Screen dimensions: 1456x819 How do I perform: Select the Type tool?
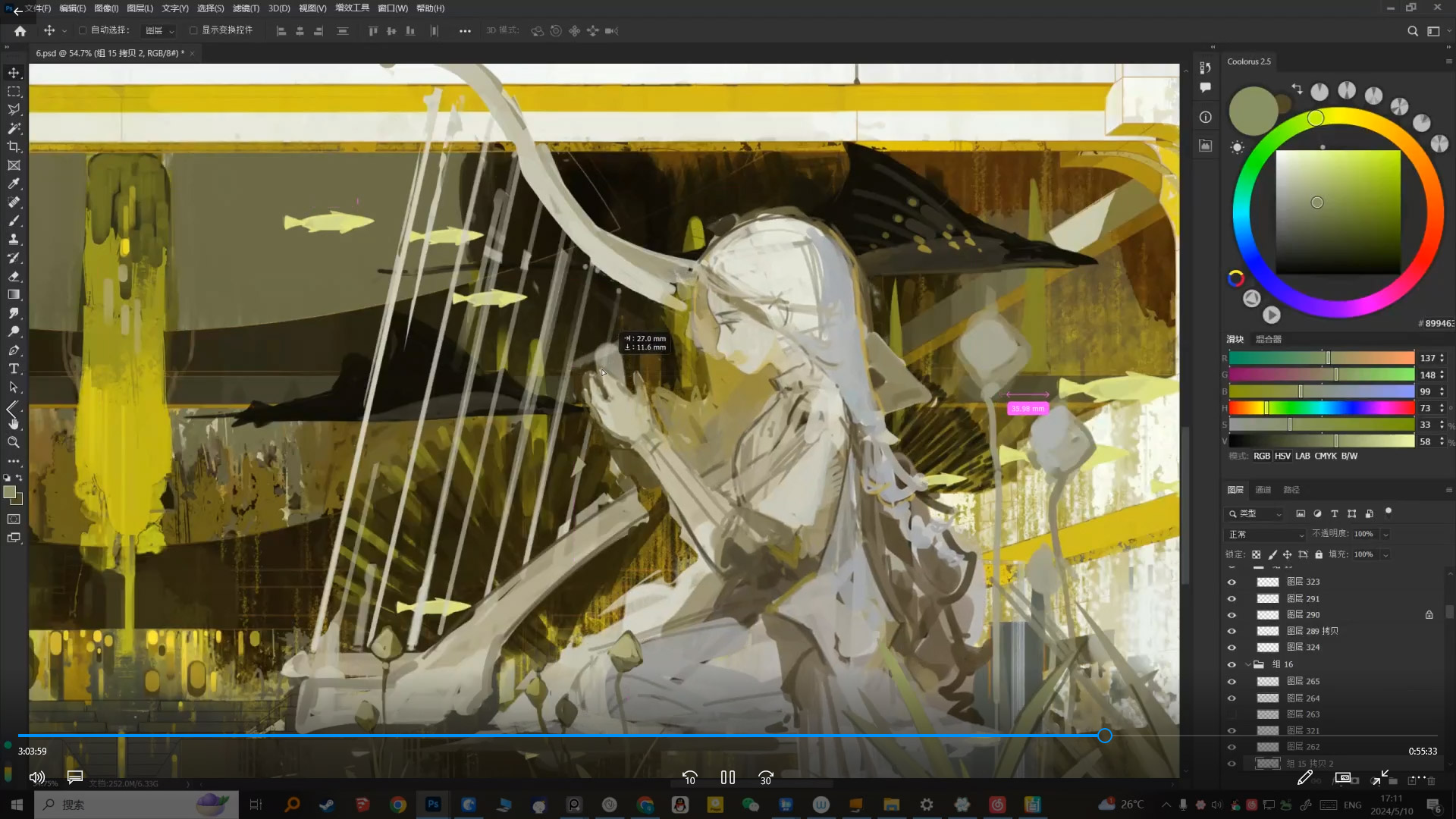14,369
